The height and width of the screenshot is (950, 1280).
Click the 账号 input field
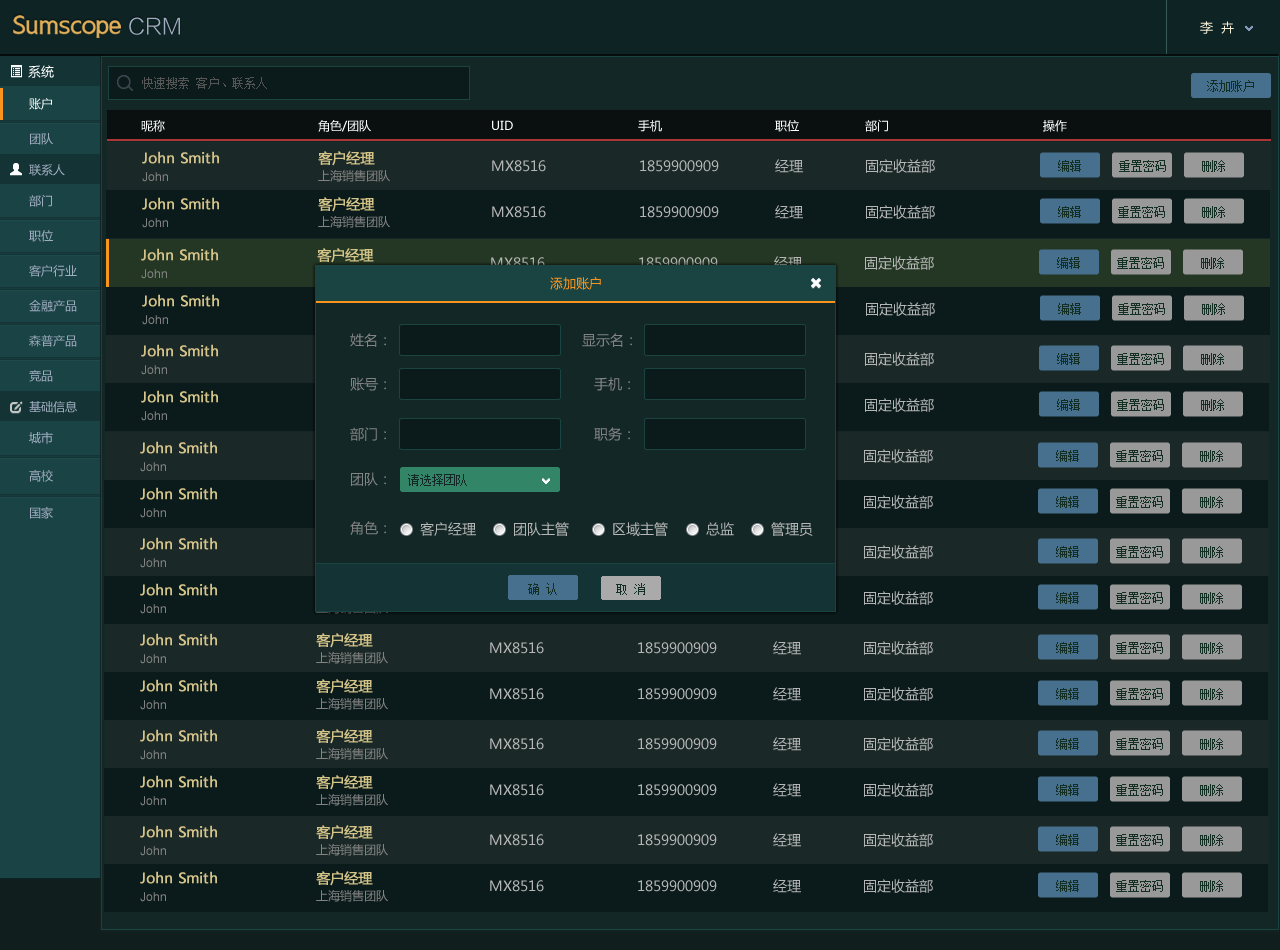[x=480, y=384]
